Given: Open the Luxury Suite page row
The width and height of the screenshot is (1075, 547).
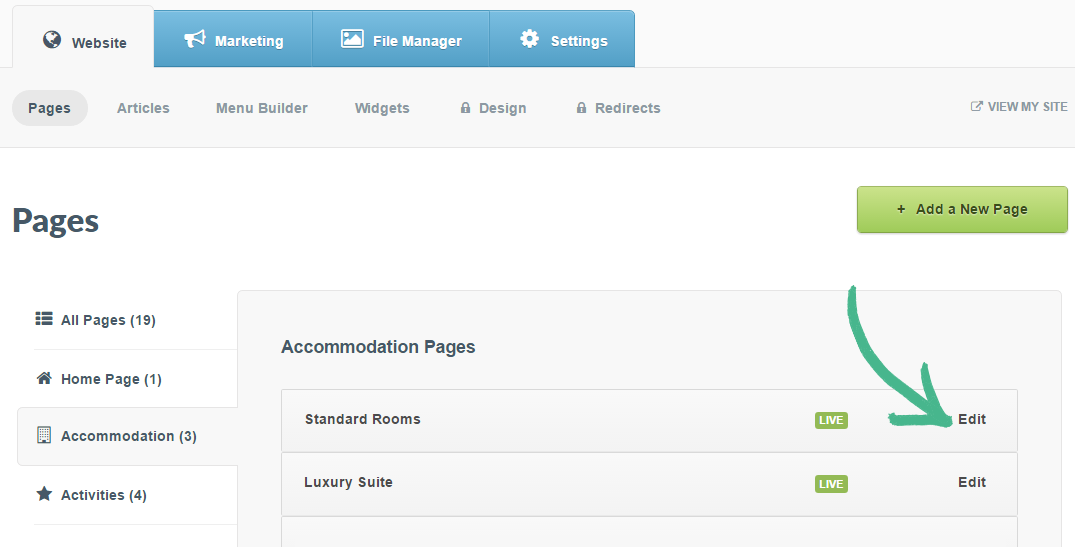Looking at the screenshot, I should (x=348, y=482).
